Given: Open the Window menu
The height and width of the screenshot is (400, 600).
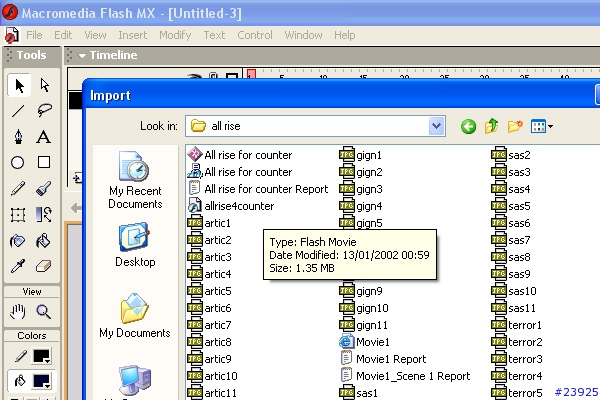Looking at the screenshot, I should tap(303, 35).
